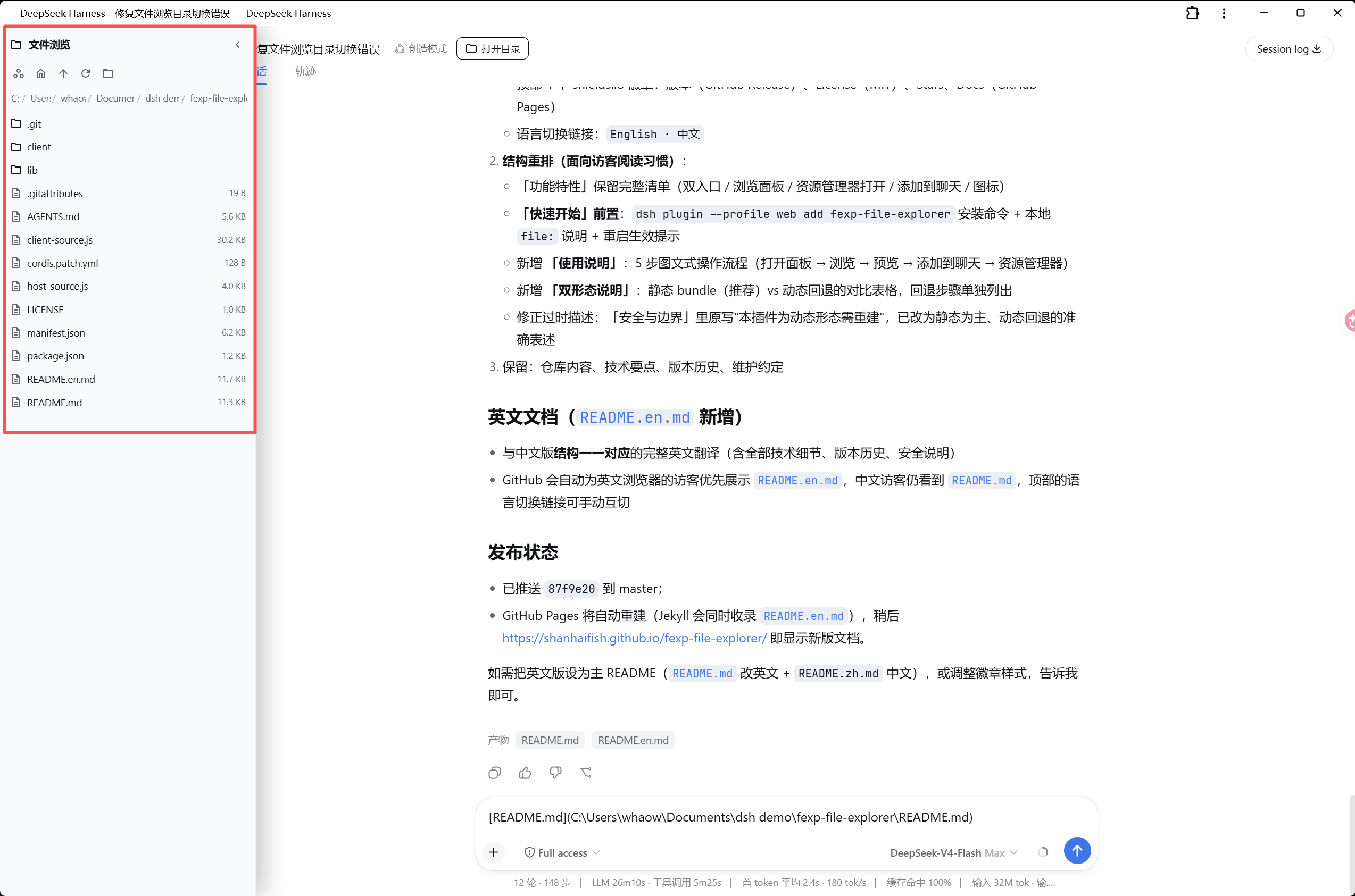This screenshot has height=896, width=1355.
Task: Jump to the dsh demo breadcrumb segment
Action: 162,98
